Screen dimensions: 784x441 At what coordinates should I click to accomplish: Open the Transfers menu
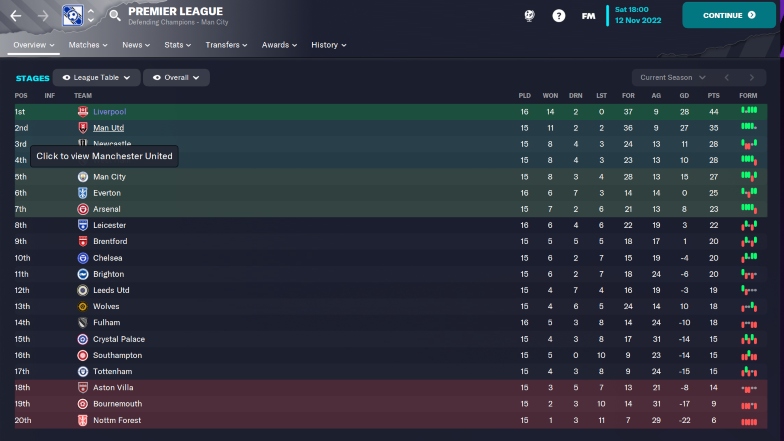click(x=226, y=45)
